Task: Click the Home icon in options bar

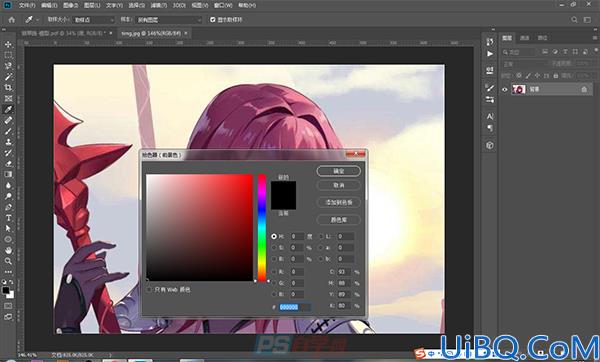Action: 12,20
